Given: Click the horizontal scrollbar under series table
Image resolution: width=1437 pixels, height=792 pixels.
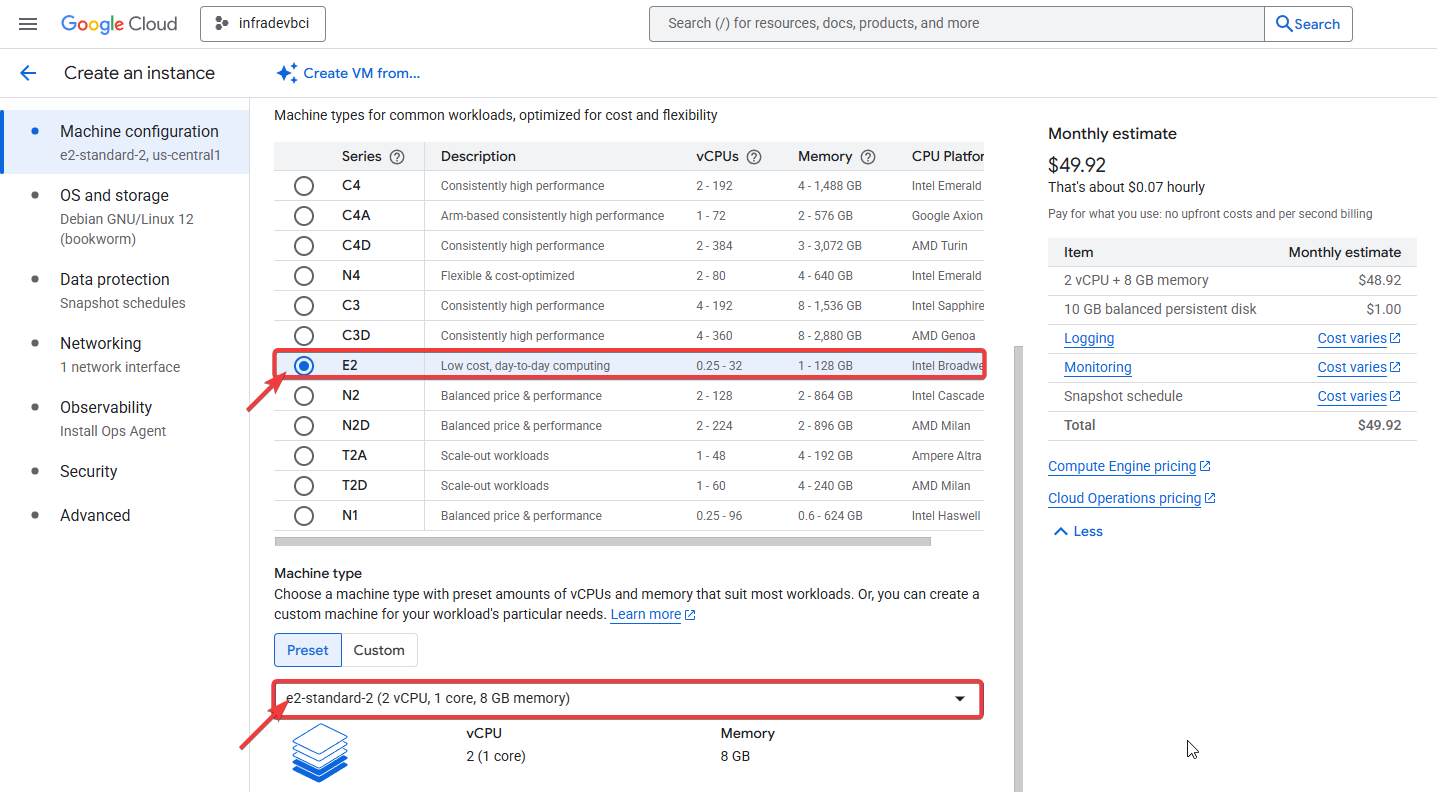Looking at the screenshot, I should (x=602, y=542).
